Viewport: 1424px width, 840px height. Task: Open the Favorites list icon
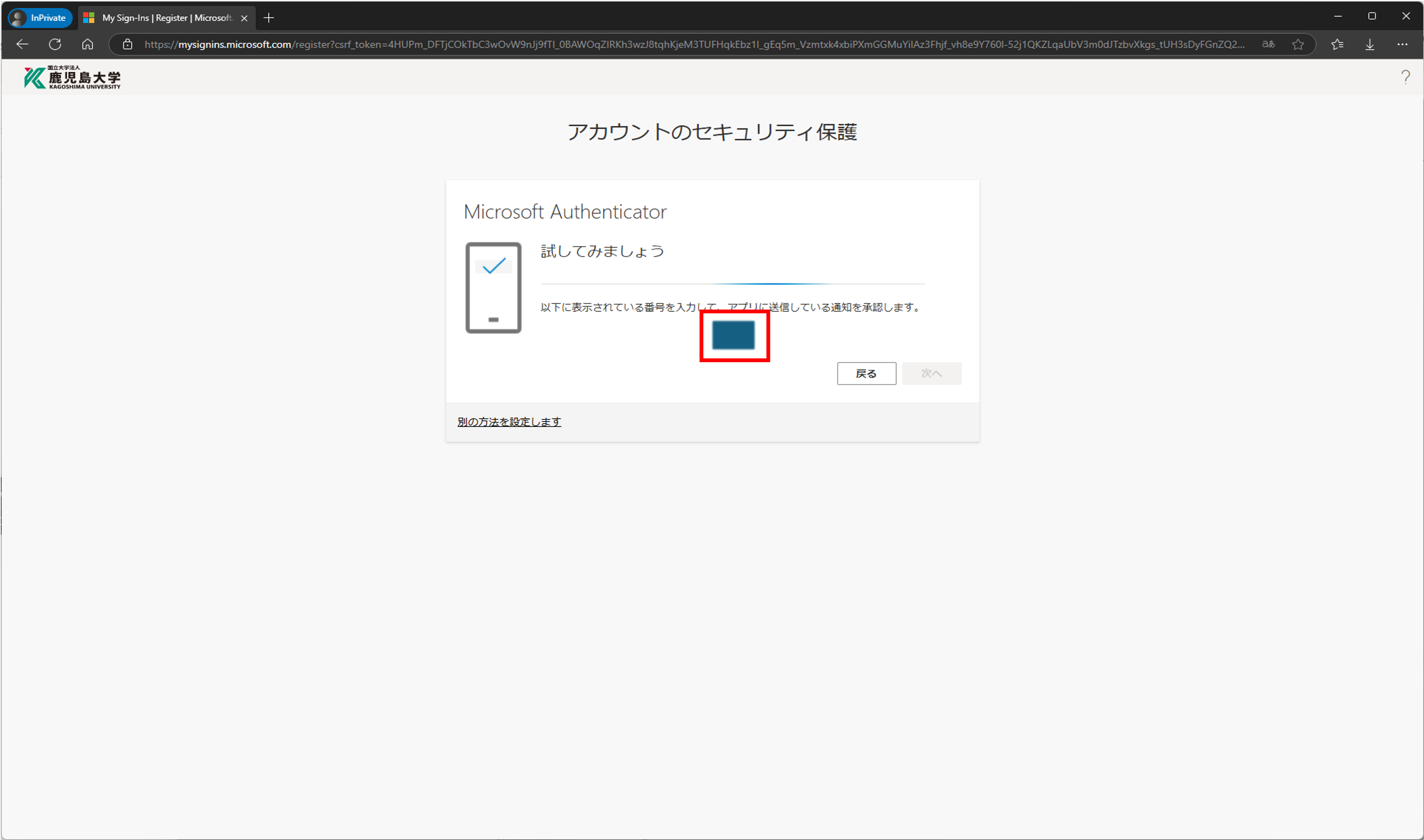coord(1337,44)
